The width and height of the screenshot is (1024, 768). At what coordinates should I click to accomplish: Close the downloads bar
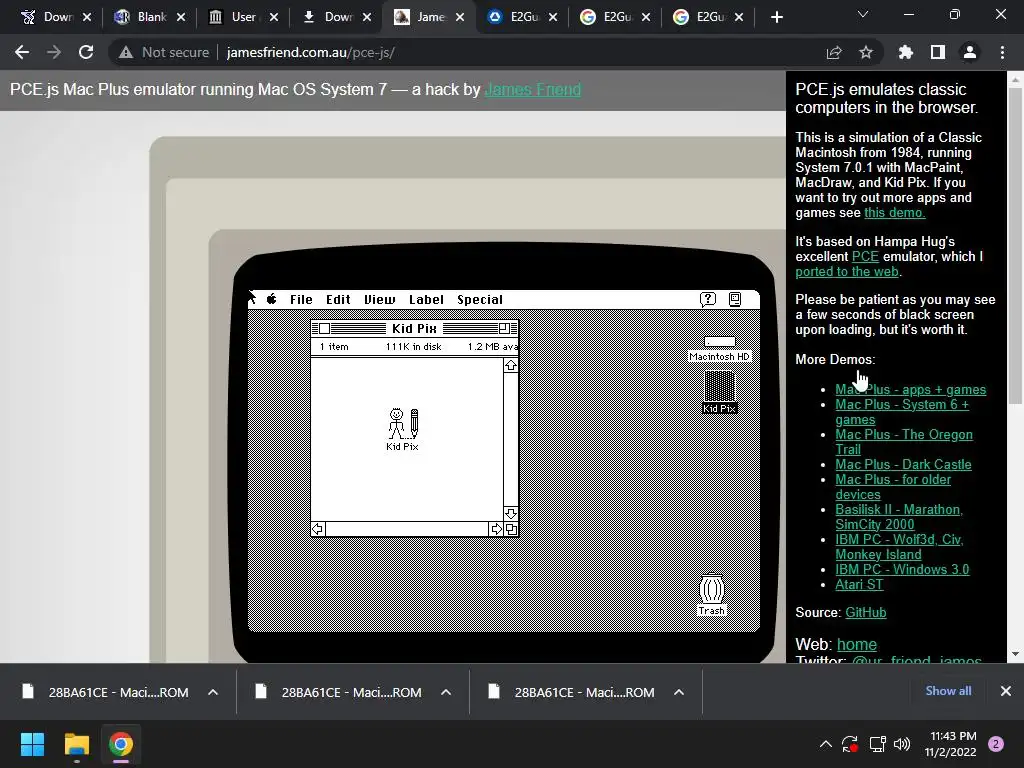1006,691
